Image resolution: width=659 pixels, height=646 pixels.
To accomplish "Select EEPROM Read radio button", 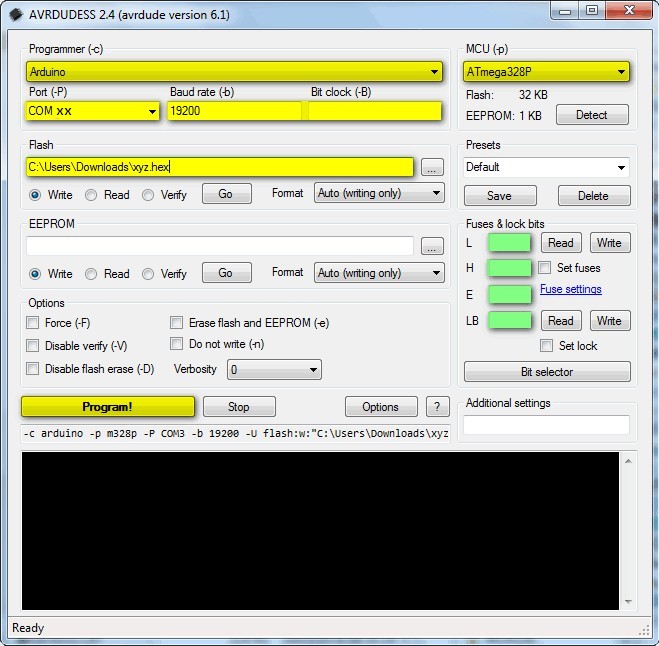I will pyautogui.click(x=91, y=274).
